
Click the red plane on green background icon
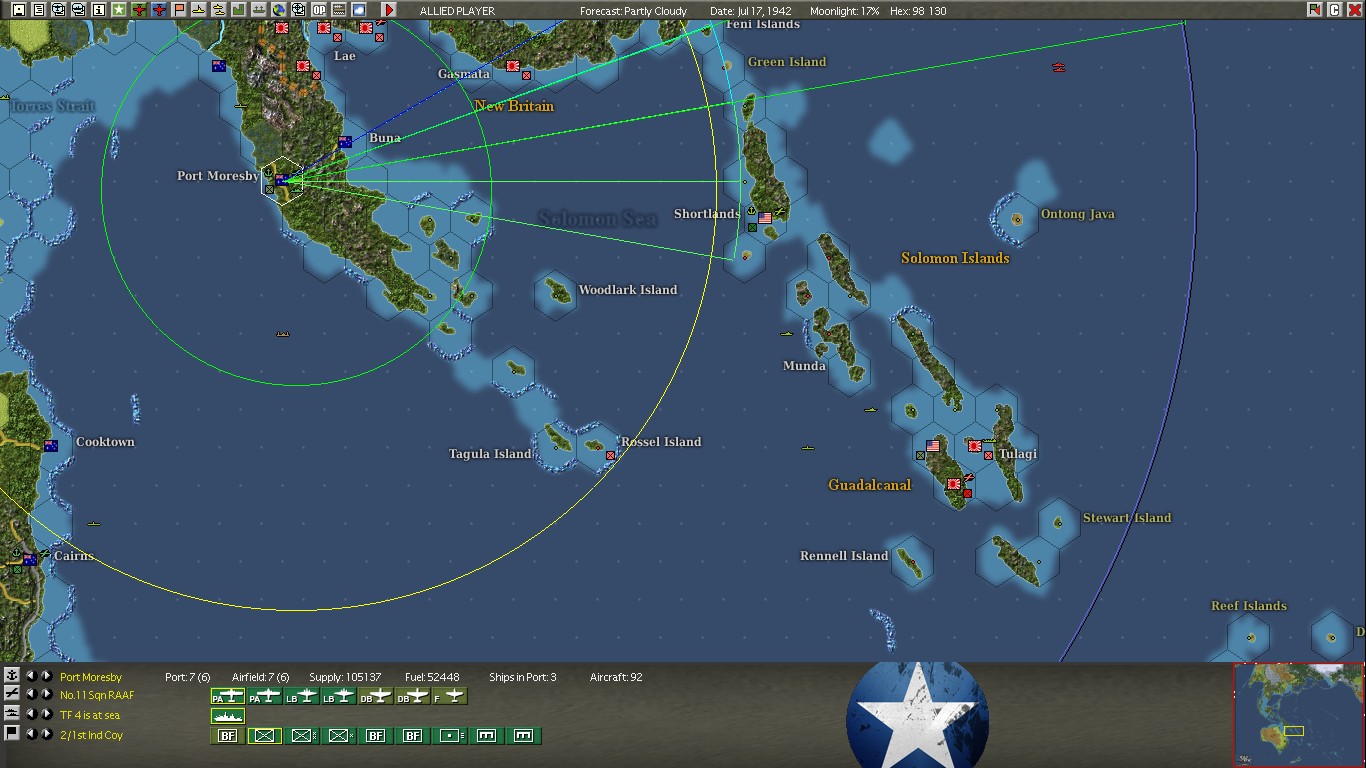click(139, 10)
